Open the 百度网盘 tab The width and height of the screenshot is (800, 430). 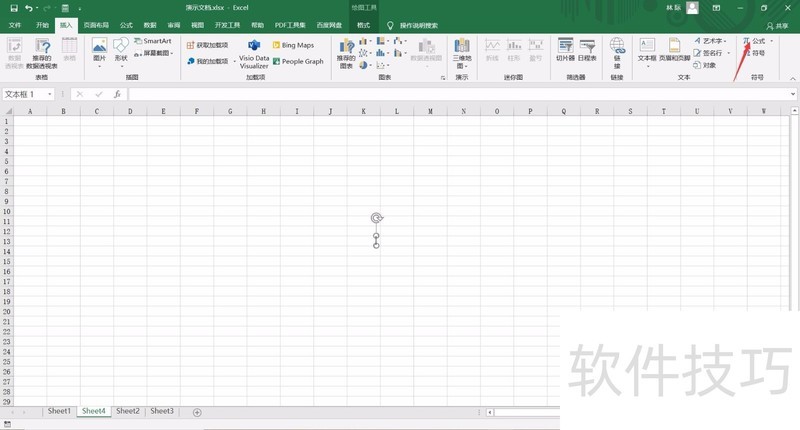pos(329,25)
